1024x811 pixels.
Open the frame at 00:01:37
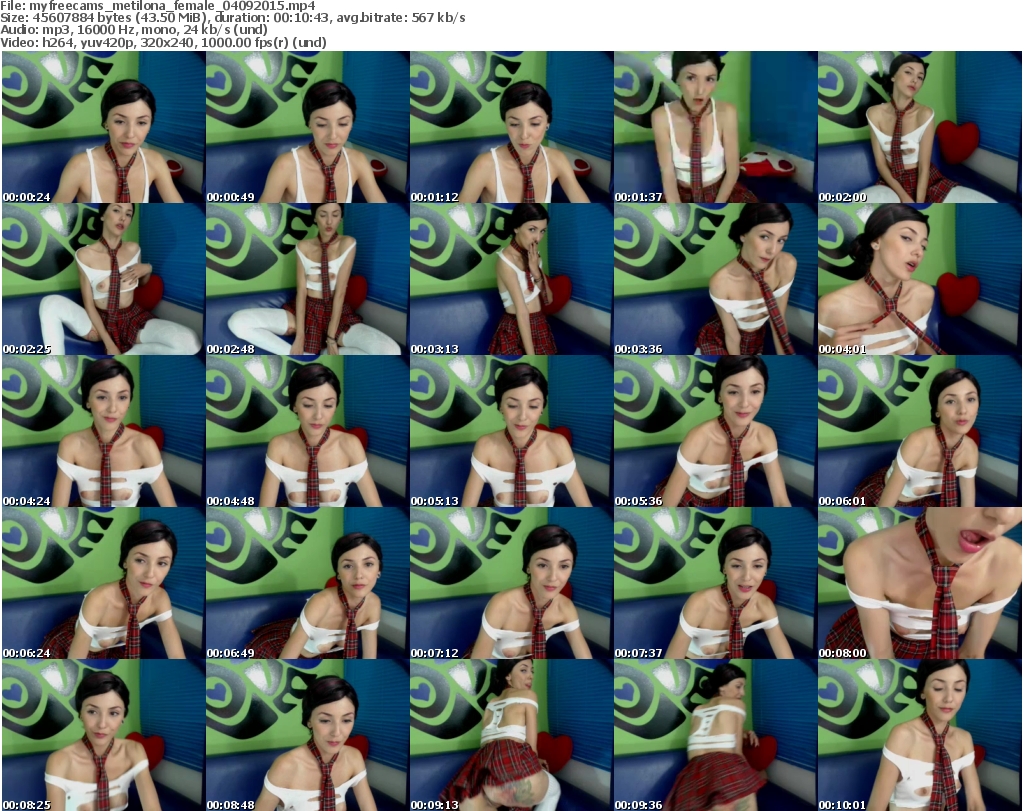point(715,127)
